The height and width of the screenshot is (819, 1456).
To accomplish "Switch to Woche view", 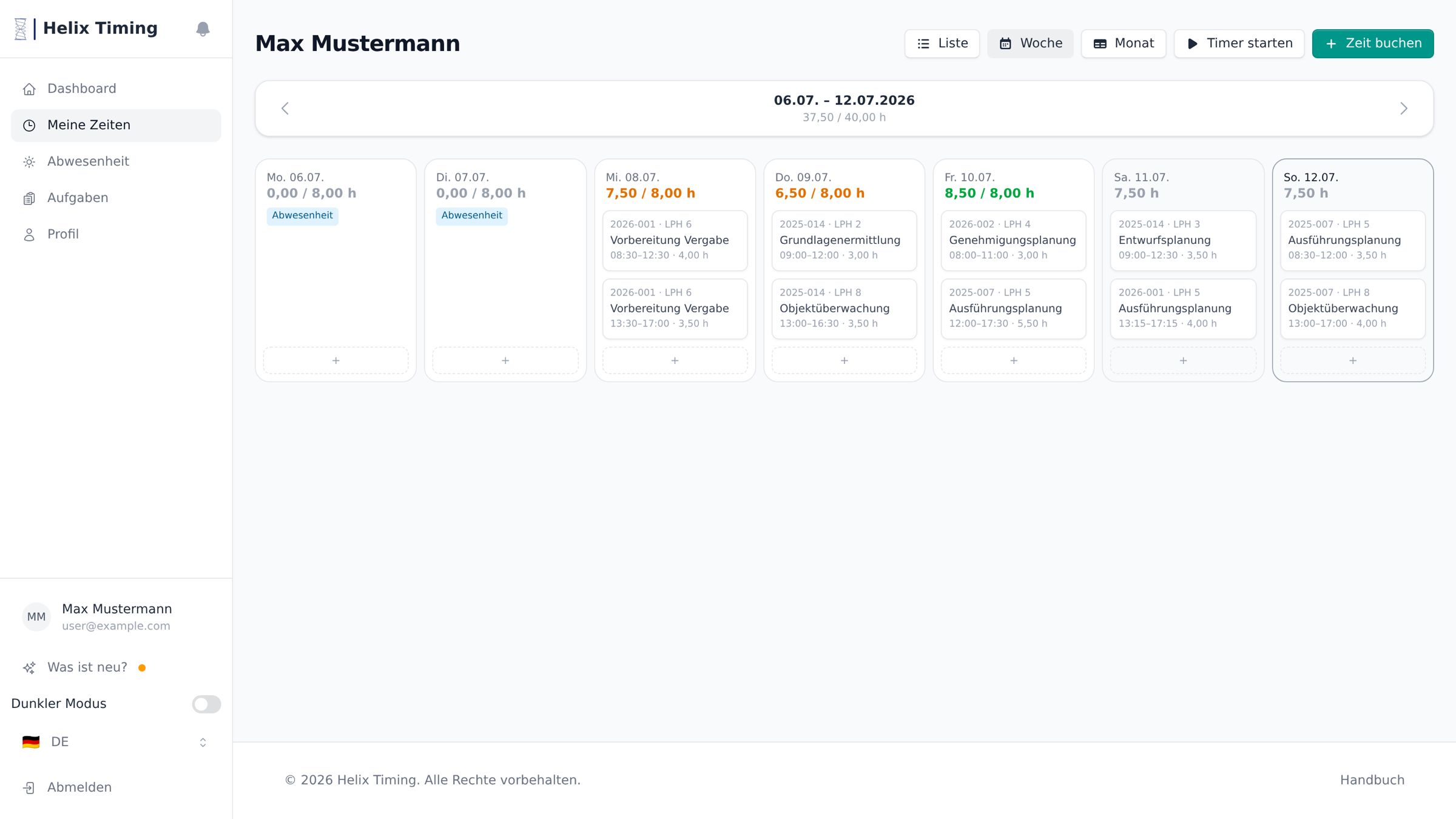I will pos(1030,44).
